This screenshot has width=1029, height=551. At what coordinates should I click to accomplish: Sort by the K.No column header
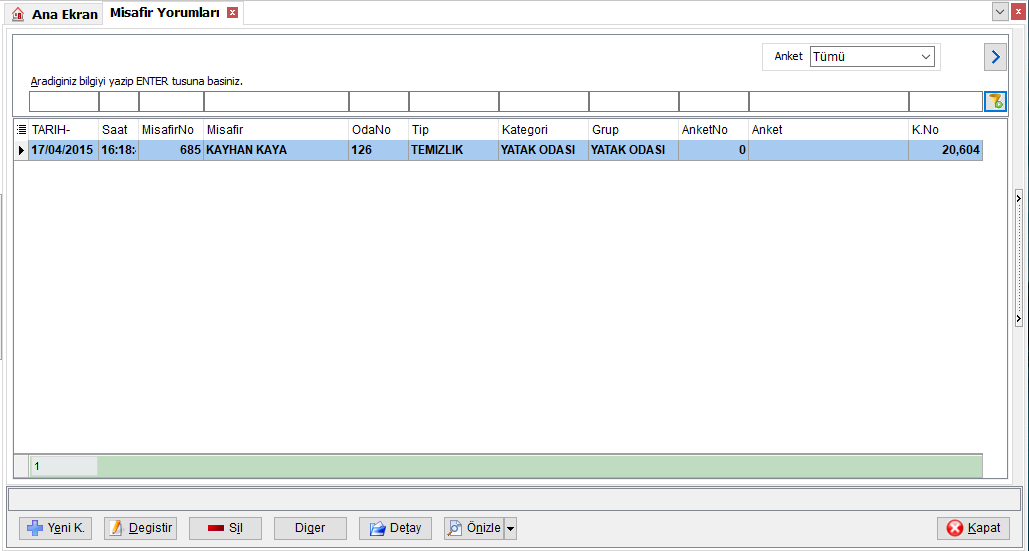pyautogui.click(x=945, y=130)
